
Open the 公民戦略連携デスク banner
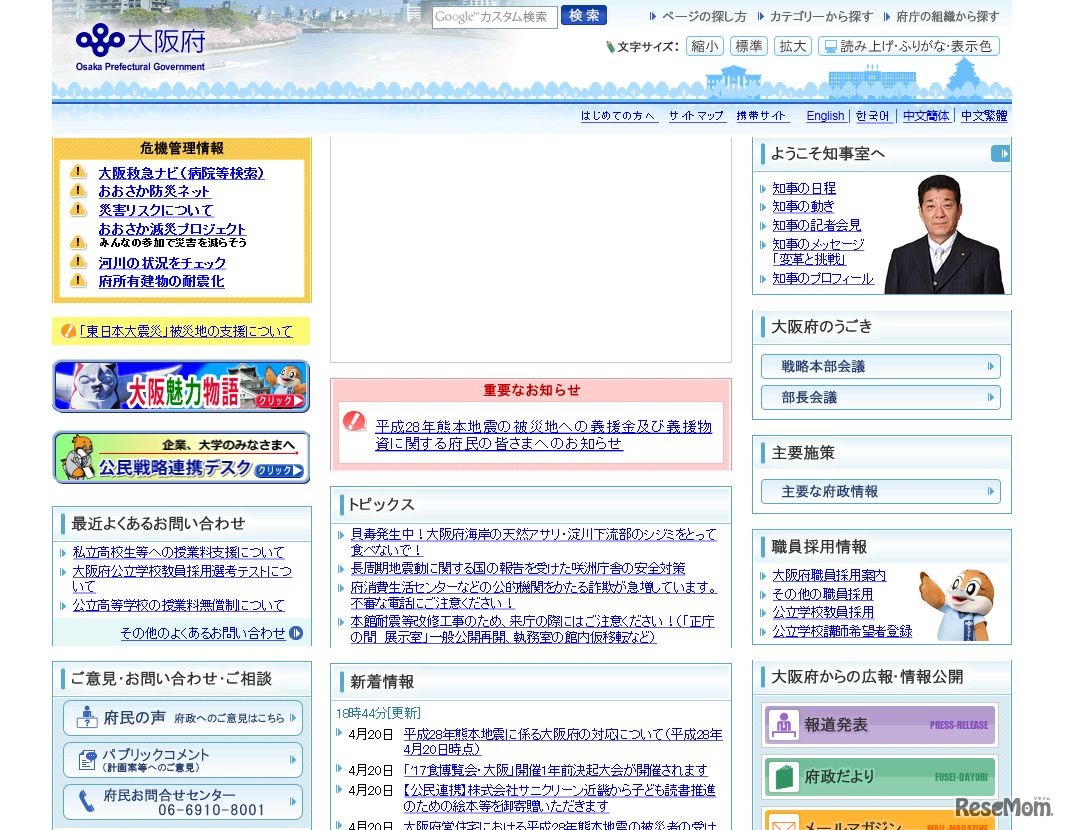[x=181, y=458]
